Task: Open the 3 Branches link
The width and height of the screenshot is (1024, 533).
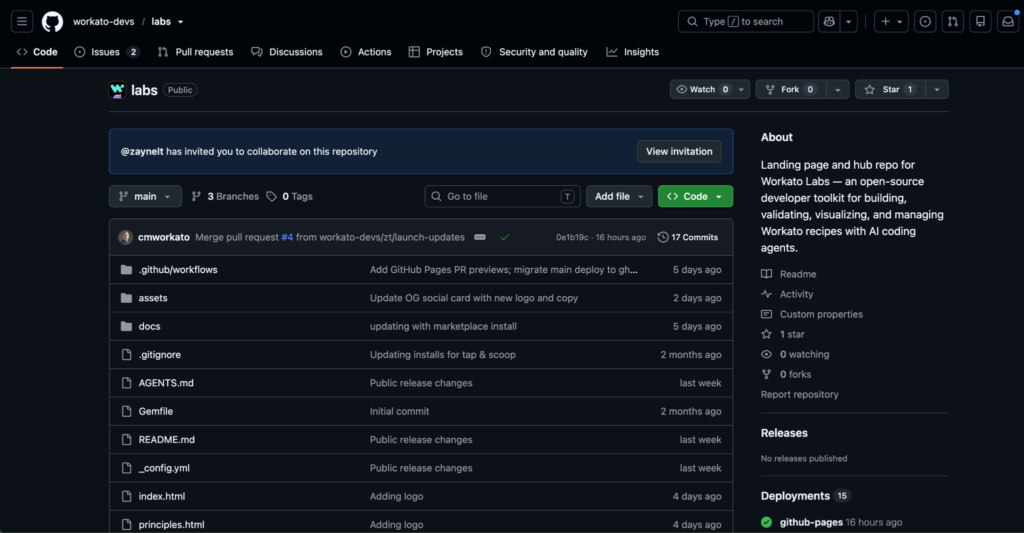Action: [225, 197]
